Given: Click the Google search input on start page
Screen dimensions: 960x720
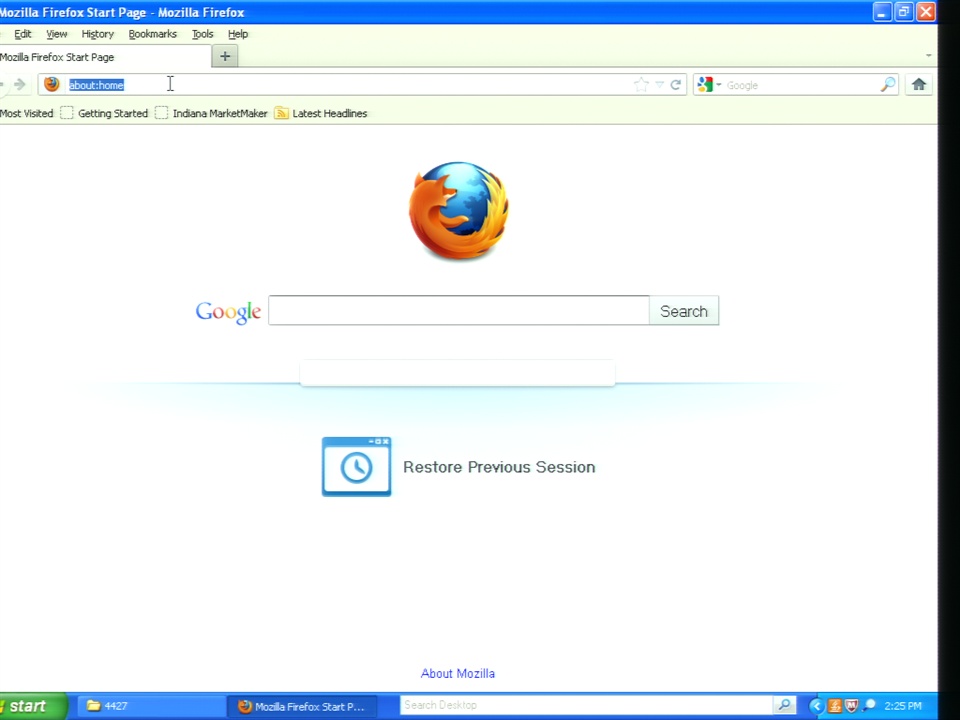Looking at the screenshot, I should click(x=459, y=310).
